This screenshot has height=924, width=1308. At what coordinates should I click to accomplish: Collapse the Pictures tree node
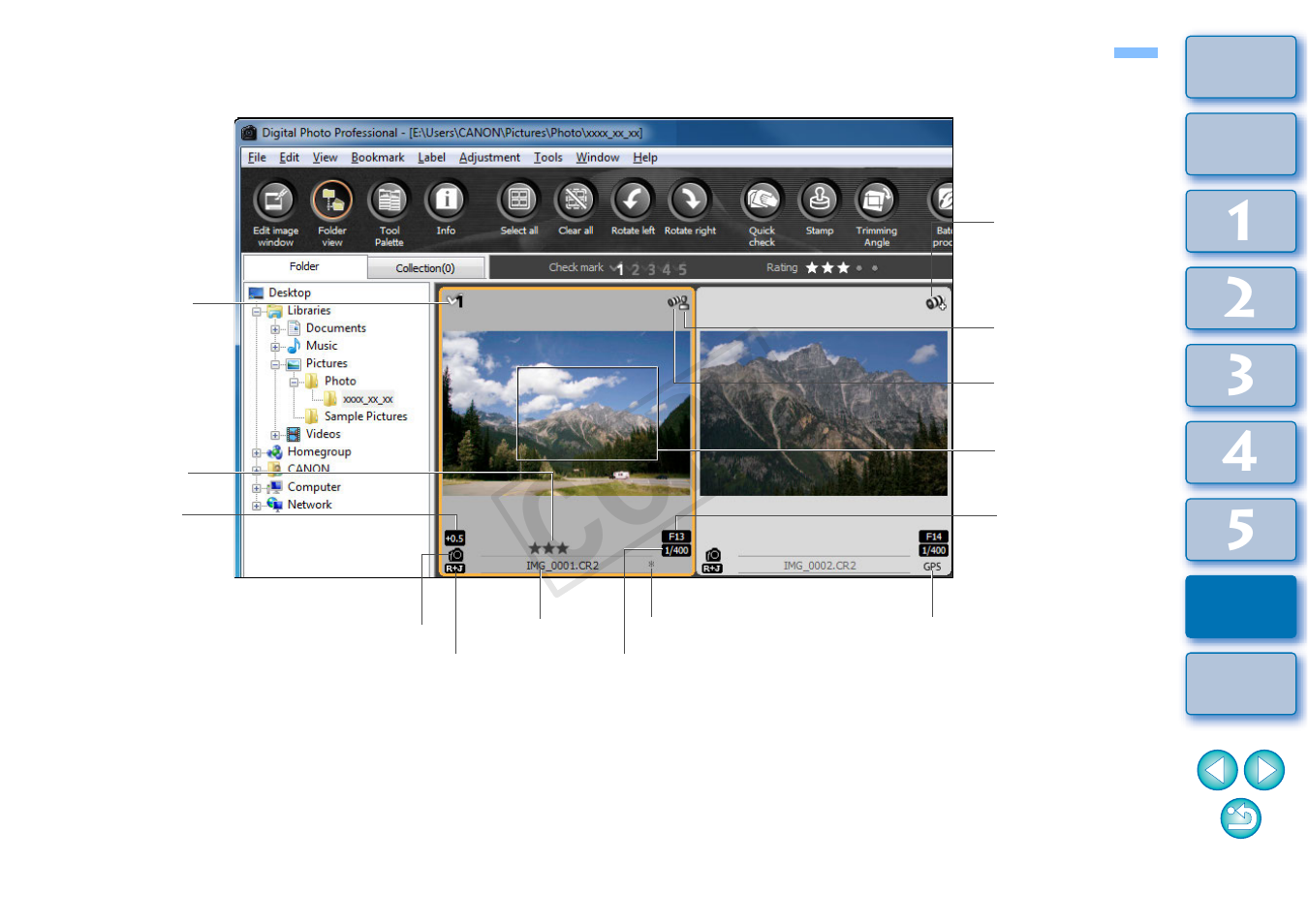pos(275,365)
